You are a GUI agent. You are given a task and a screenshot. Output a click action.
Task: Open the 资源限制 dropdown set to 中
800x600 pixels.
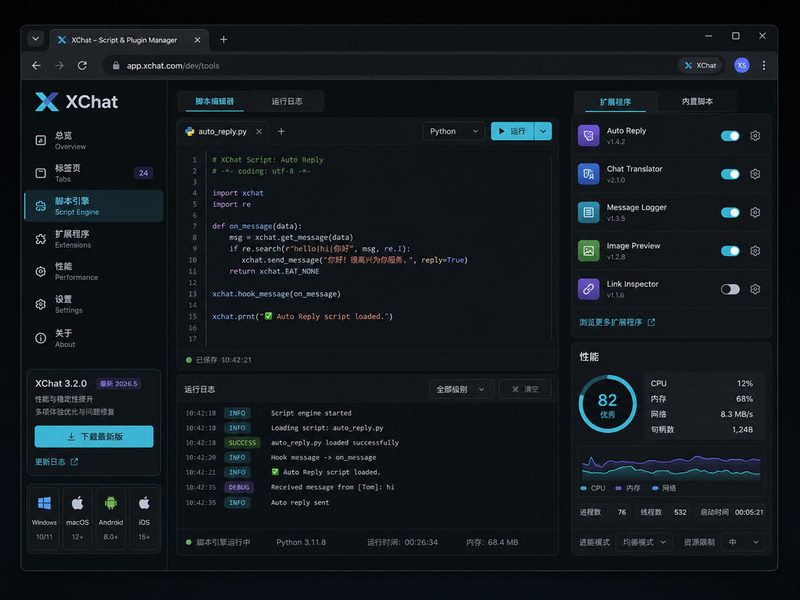[x=743, y=542]
